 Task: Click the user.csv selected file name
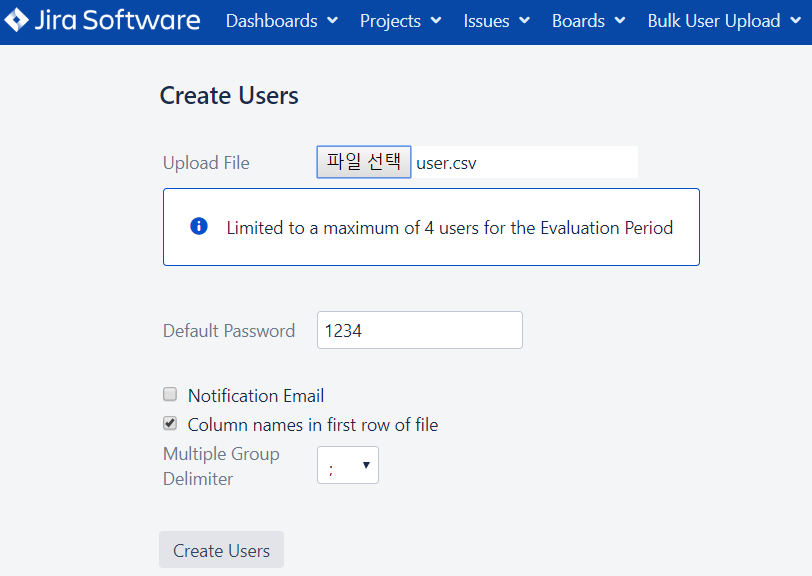pyautogui.click(x=447, y=163)
